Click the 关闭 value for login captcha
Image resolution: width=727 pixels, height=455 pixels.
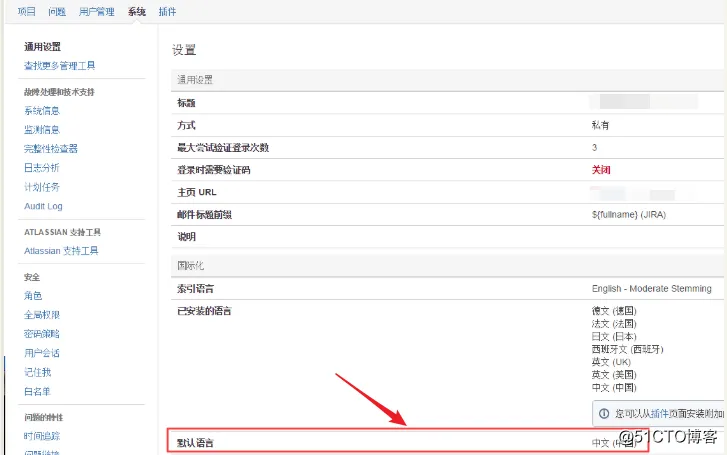pos(601,170)
